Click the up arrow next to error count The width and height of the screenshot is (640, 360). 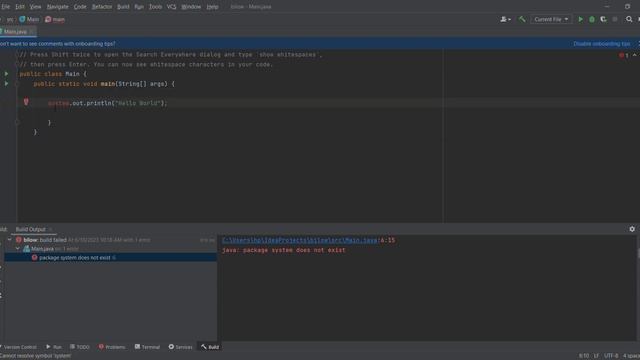634,55
